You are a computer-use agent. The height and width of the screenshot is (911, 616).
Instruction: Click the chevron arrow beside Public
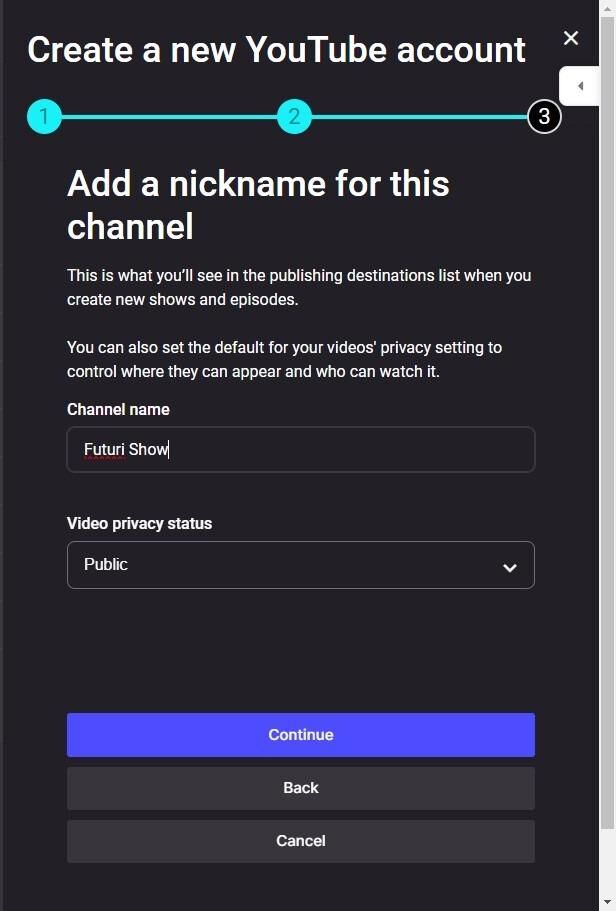tap(510, 567)
